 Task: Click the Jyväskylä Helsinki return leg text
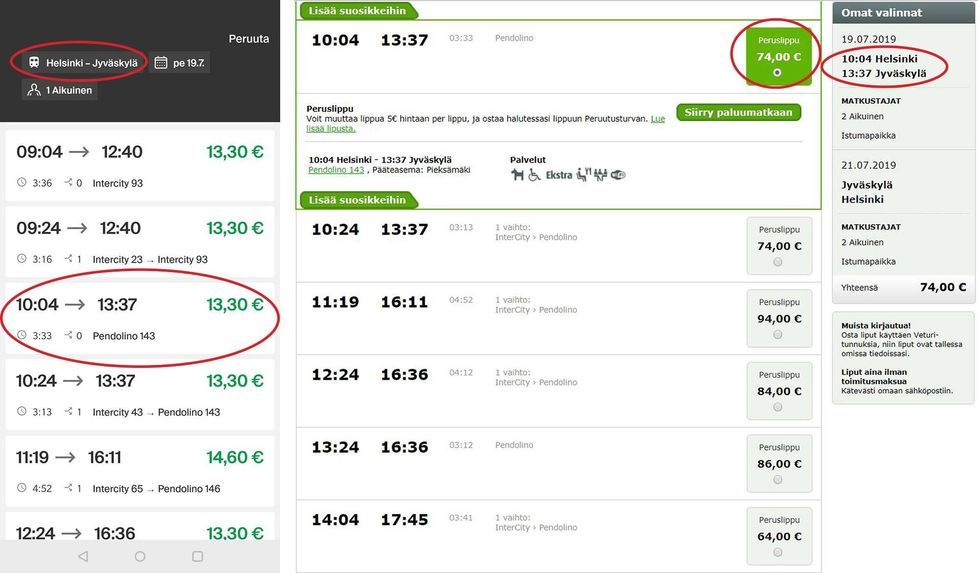(x=867, y=192)
